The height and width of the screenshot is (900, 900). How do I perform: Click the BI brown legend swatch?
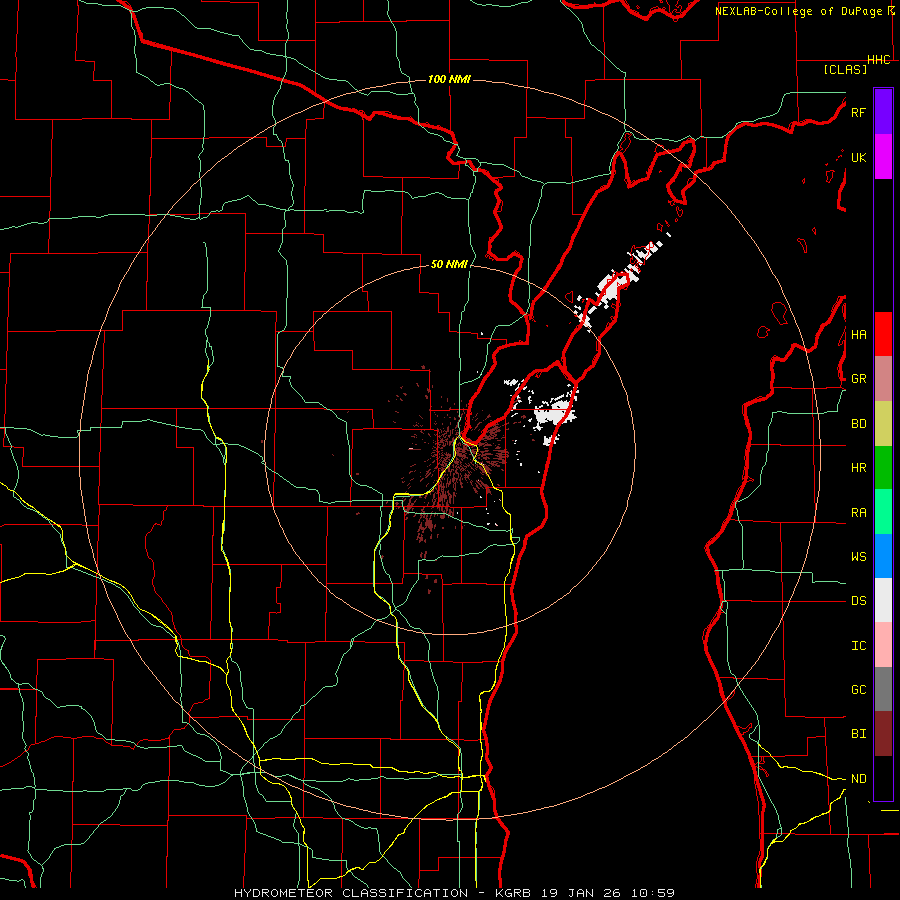click(883, 734)
